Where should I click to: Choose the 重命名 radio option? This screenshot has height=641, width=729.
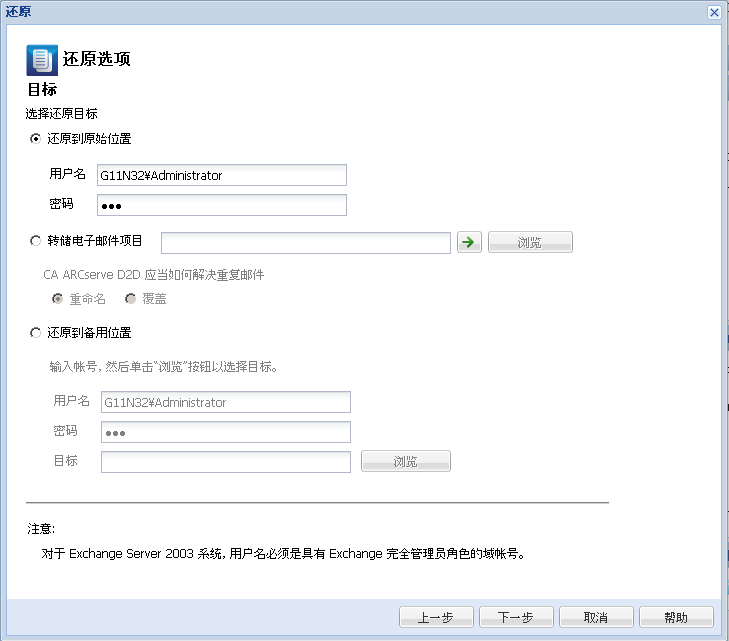click(58, 299)
